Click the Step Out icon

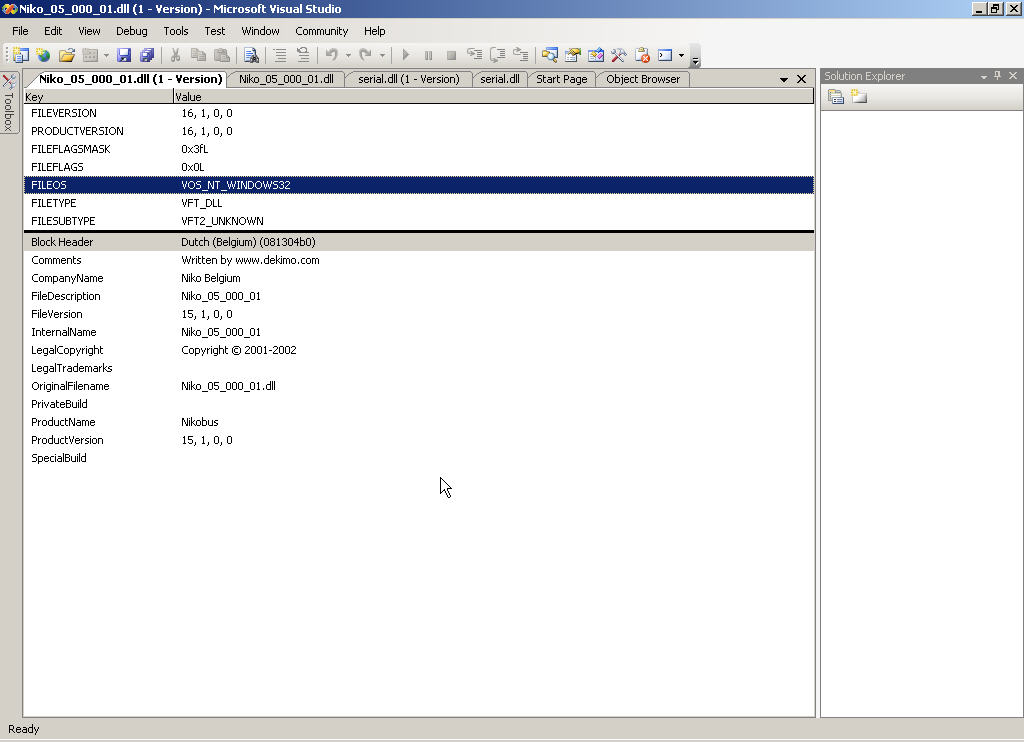(x=520, y=56)
